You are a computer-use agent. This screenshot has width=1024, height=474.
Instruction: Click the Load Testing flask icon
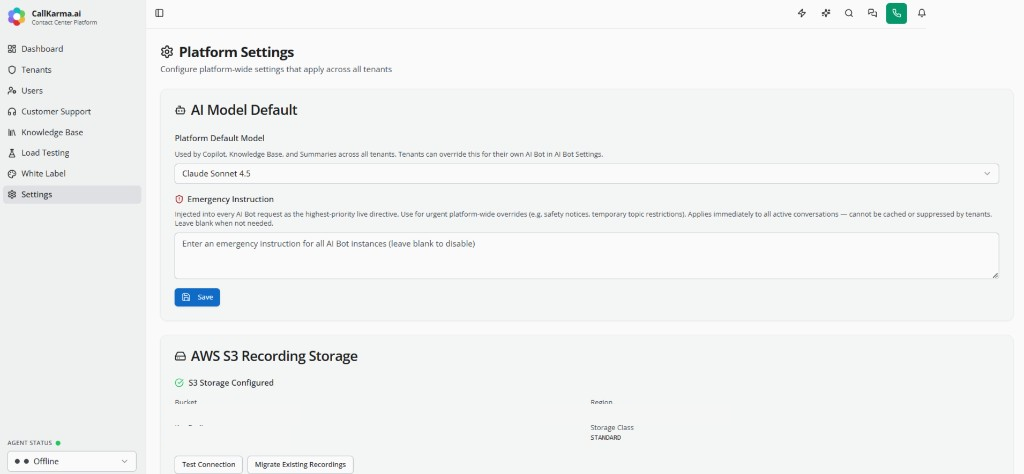click(12, 153)
